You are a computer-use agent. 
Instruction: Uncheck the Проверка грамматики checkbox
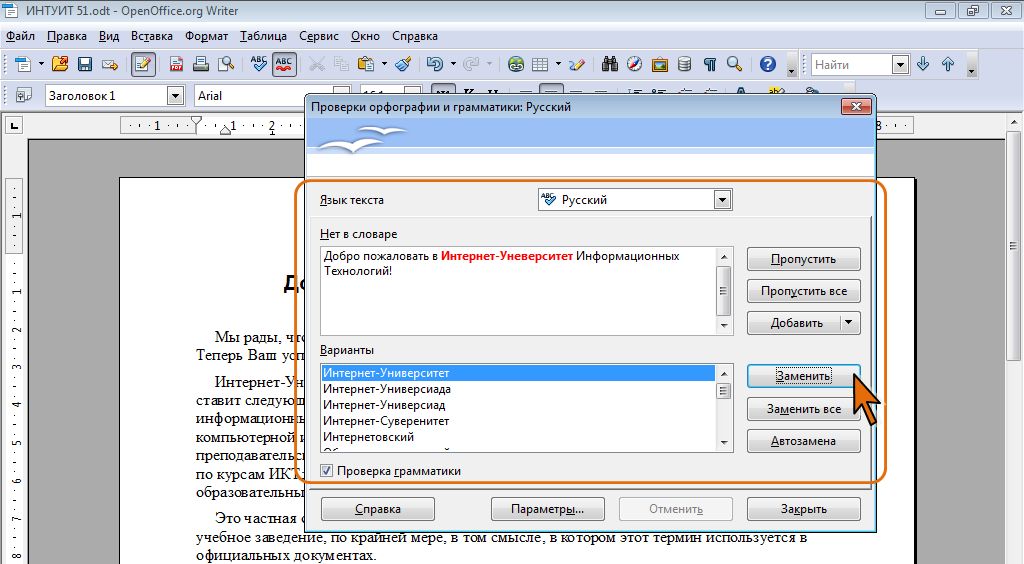click(327, 471)
